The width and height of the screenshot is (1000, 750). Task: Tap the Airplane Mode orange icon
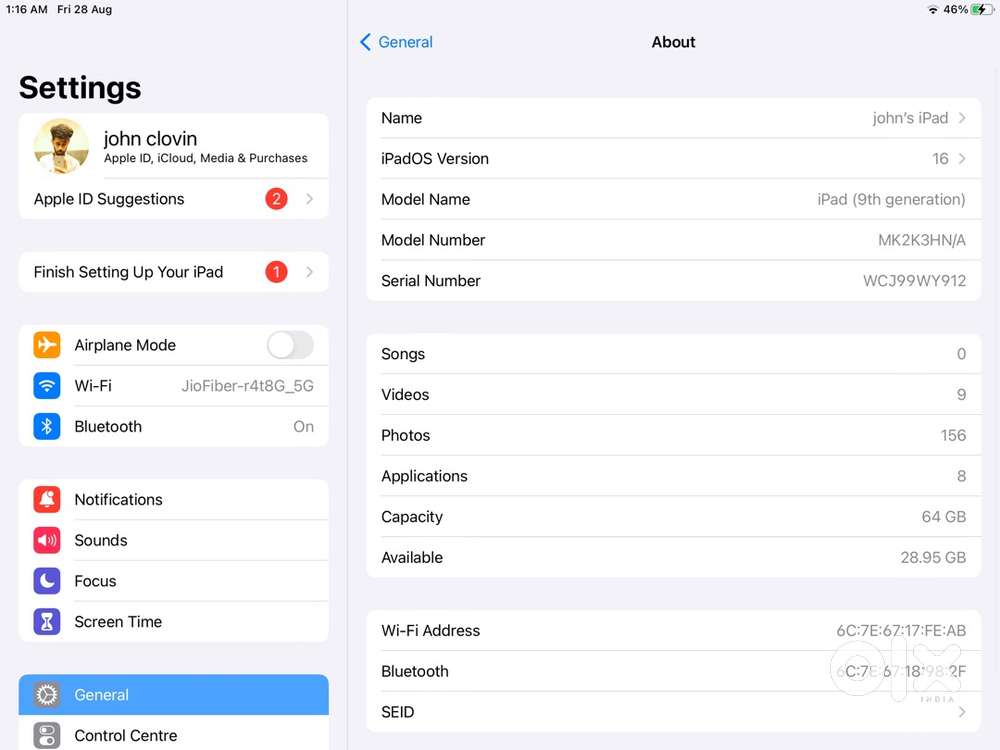tap(47, 345)
